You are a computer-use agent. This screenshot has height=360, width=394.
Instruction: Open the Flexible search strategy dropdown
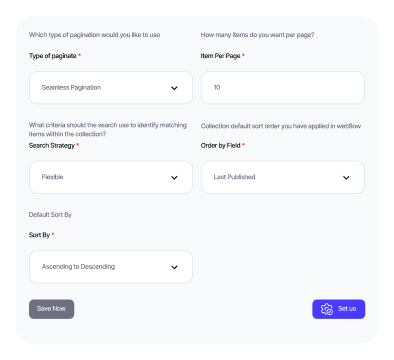point(111,177)
